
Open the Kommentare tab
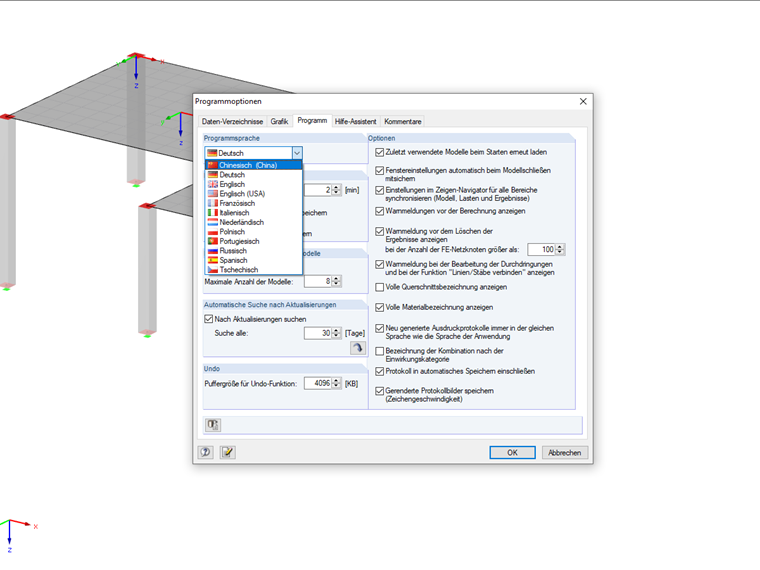[x=403, y=122]
